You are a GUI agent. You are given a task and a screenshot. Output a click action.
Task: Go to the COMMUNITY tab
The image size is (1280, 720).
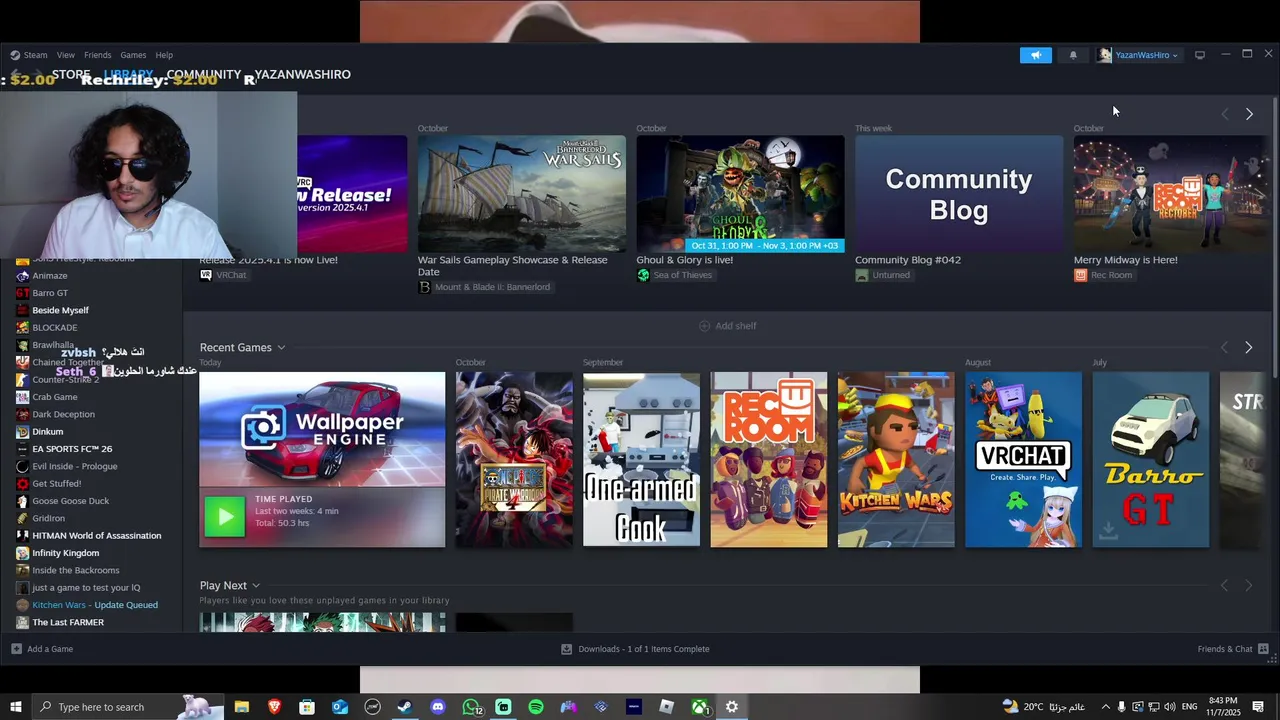(x=204, y=75)
